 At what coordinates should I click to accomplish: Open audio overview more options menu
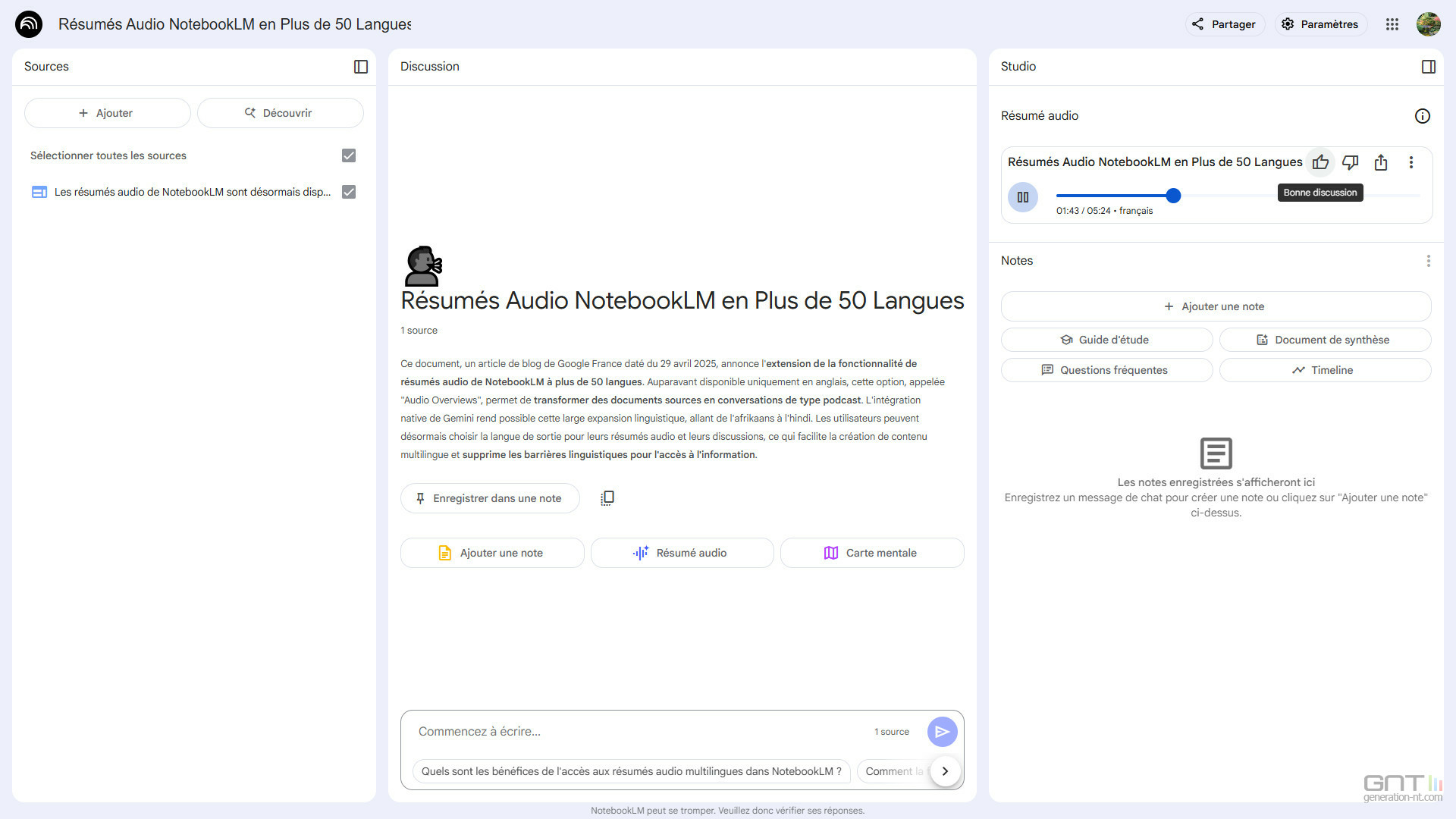1411,162
